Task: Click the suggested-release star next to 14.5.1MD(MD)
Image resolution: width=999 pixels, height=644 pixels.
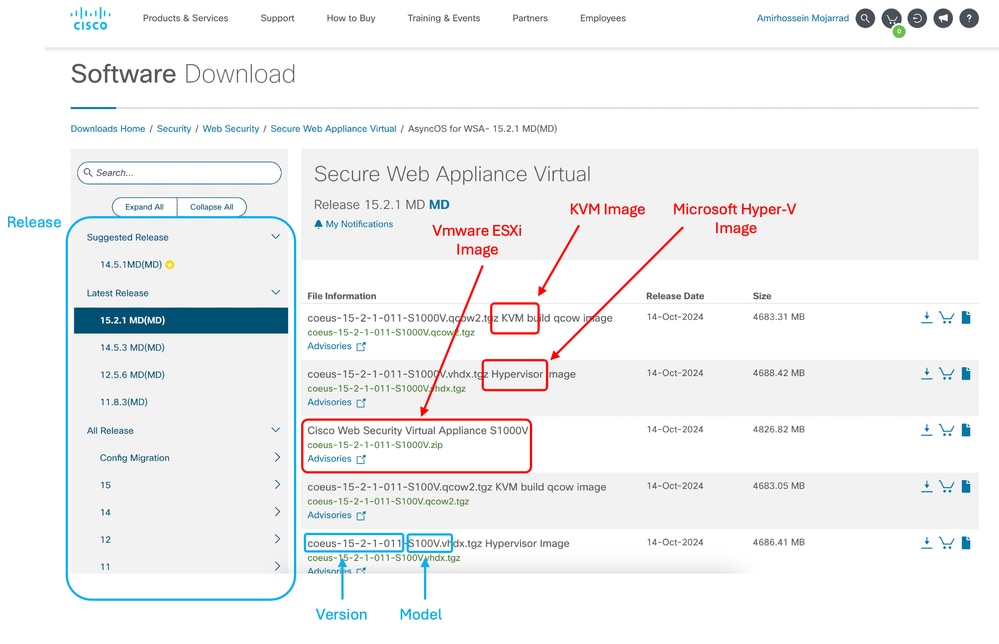Action: point(170,265)
